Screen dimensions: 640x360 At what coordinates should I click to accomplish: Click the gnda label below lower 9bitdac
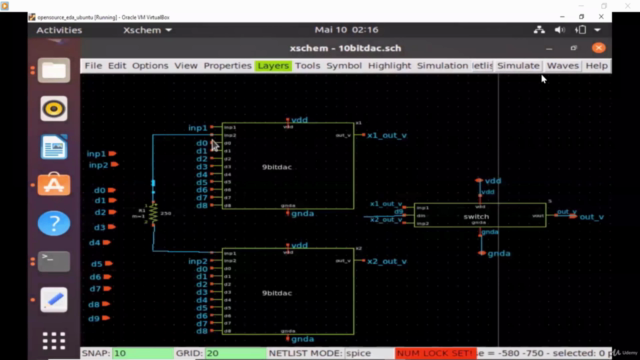(x=302, y=339)
